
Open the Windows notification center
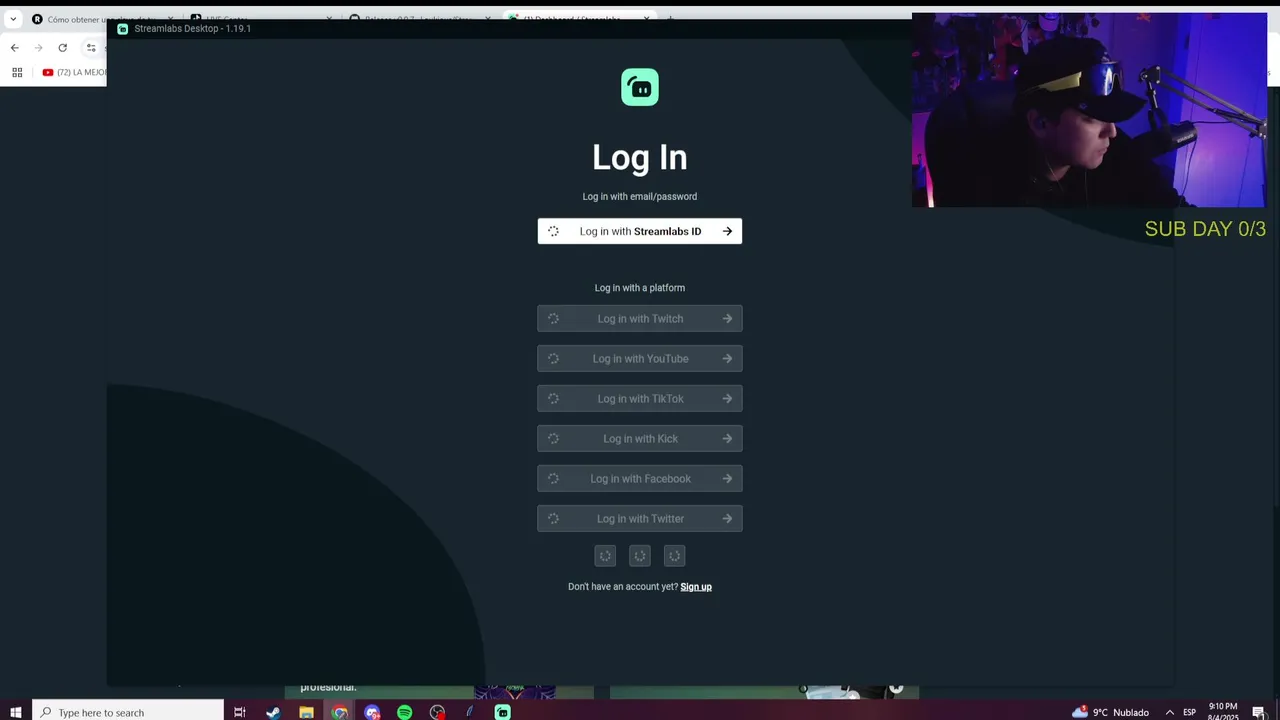(x=1258, y=712)
